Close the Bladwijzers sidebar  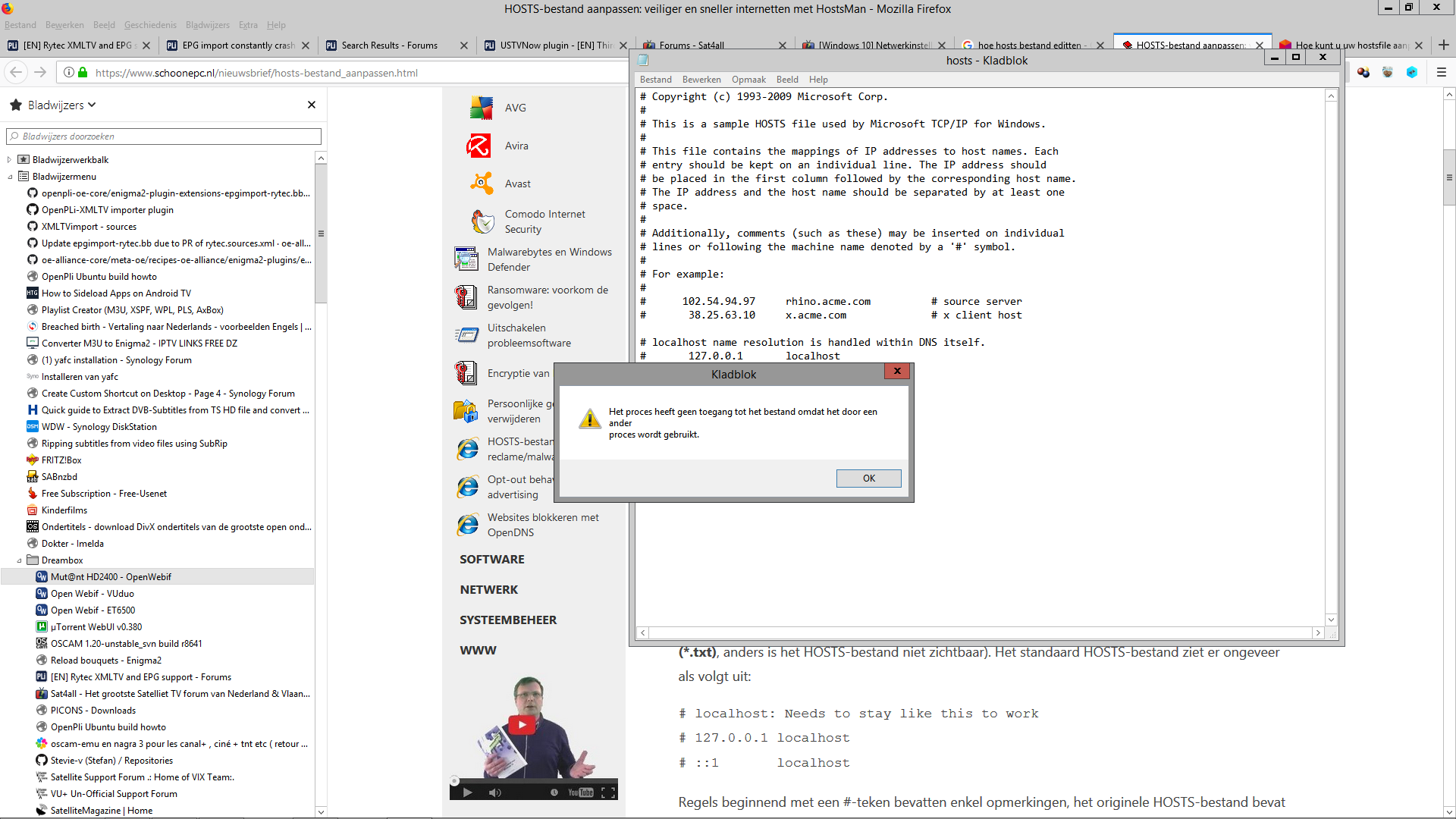311,105
